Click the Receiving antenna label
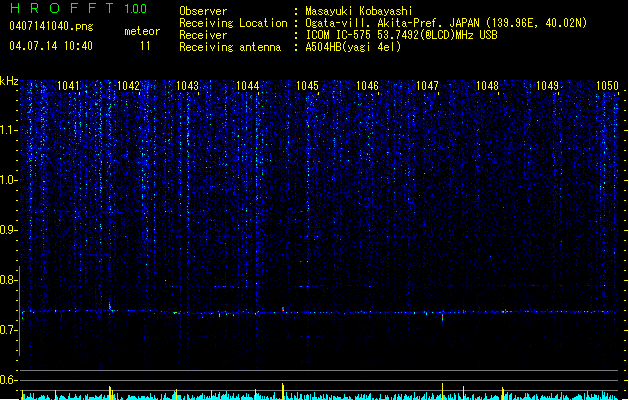 [x=230, y=47]
